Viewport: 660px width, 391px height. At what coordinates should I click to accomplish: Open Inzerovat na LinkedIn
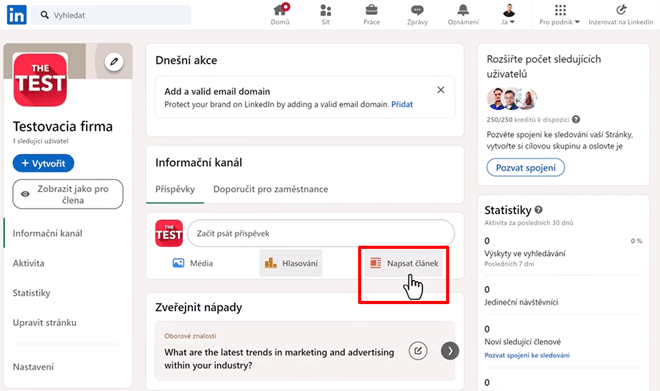coord(621,15)
